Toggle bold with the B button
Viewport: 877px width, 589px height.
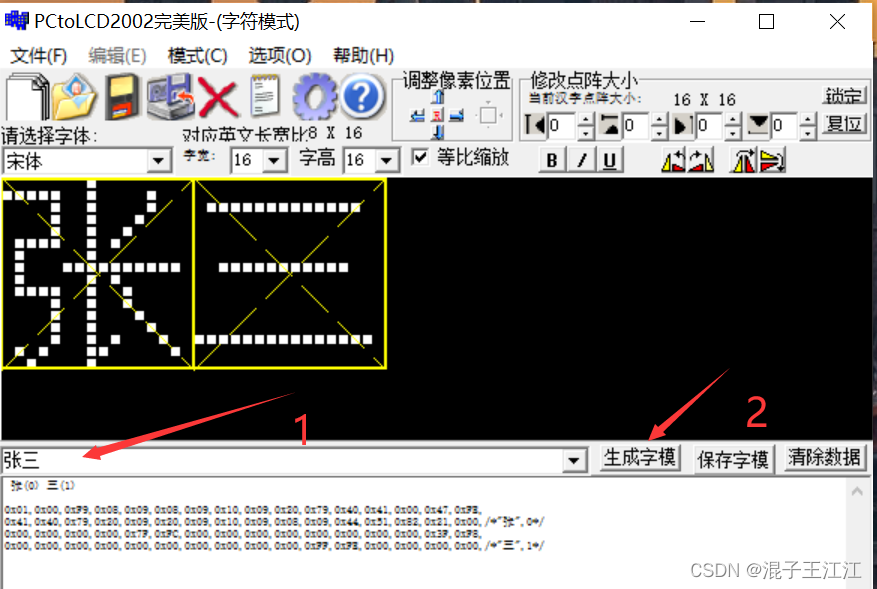point(551,161)
